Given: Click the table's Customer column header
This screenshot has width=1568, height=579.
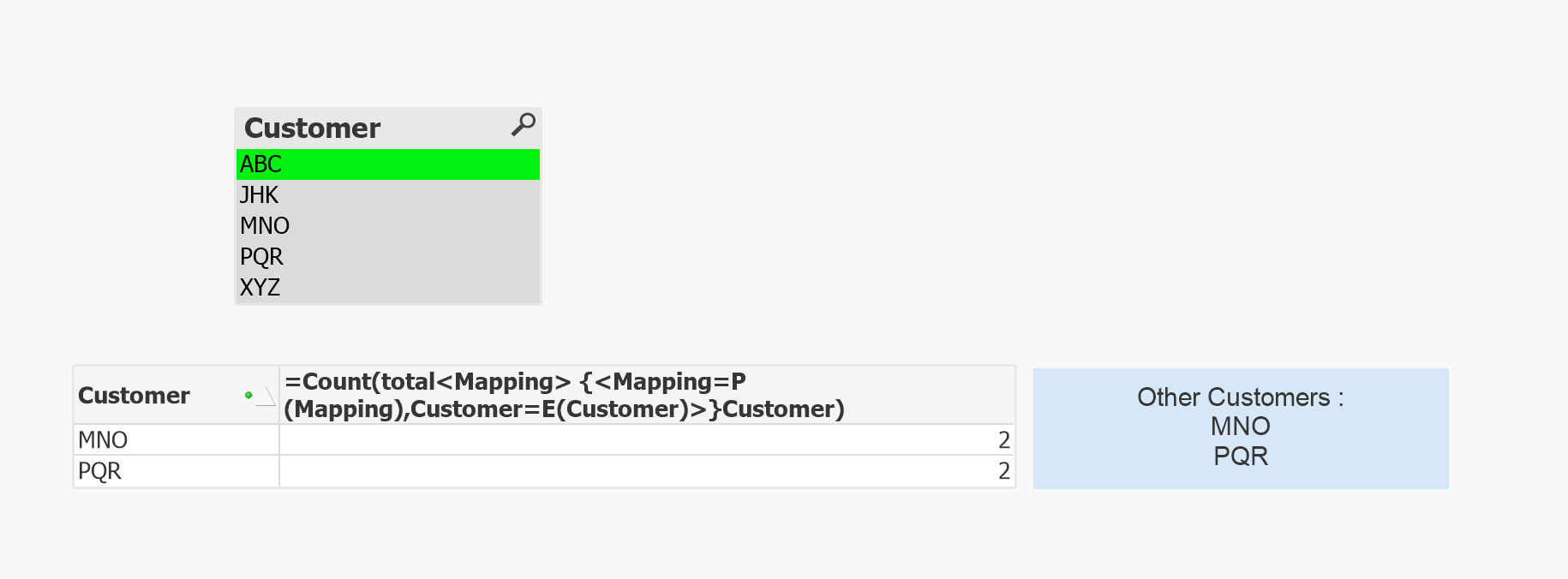Looking at the screenshot, I should [x=135, y=396].
